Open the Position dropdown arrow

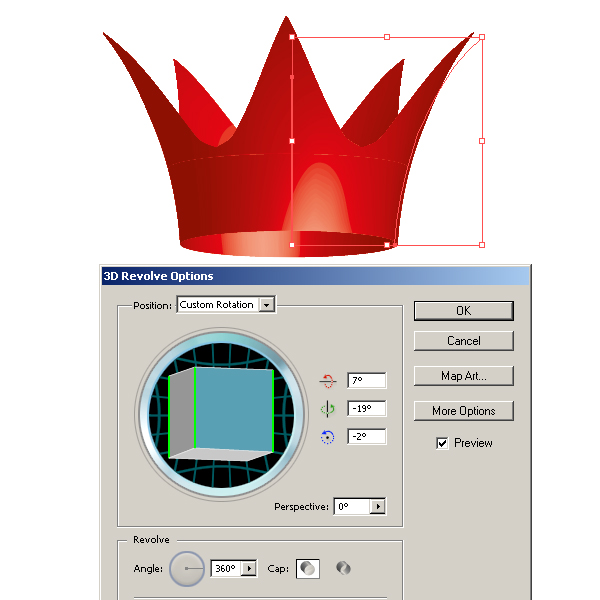pyautogui.click(x=267, y=305)
